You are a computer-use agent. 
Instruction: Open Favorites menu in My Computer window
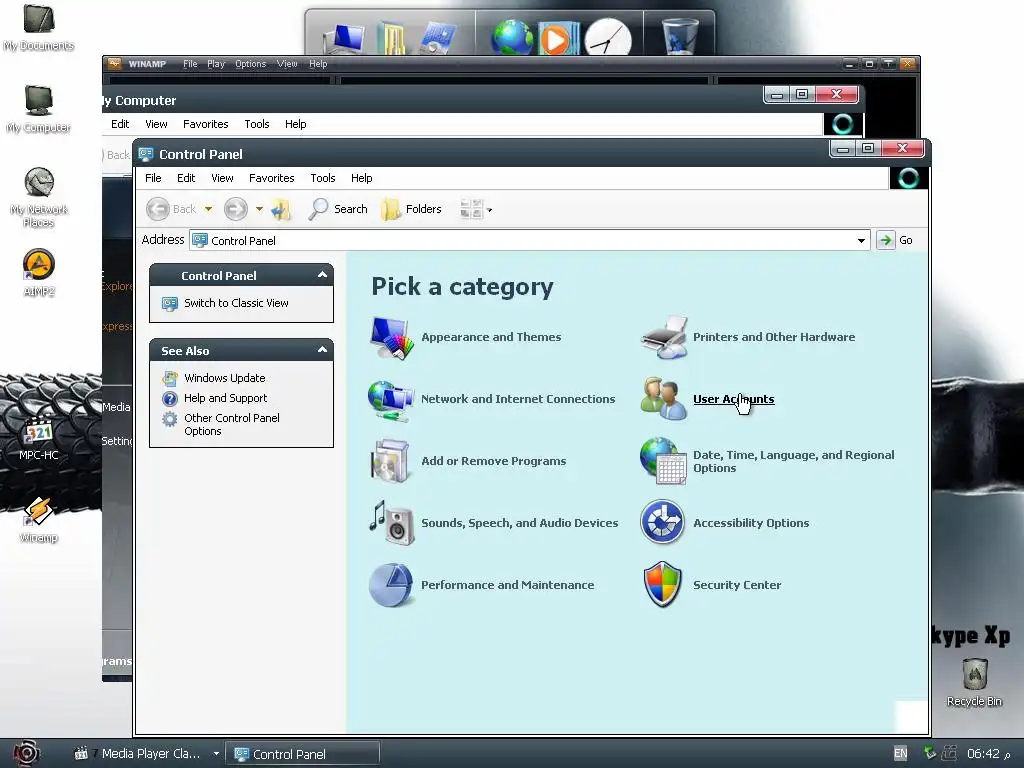(x=206, y=124)
